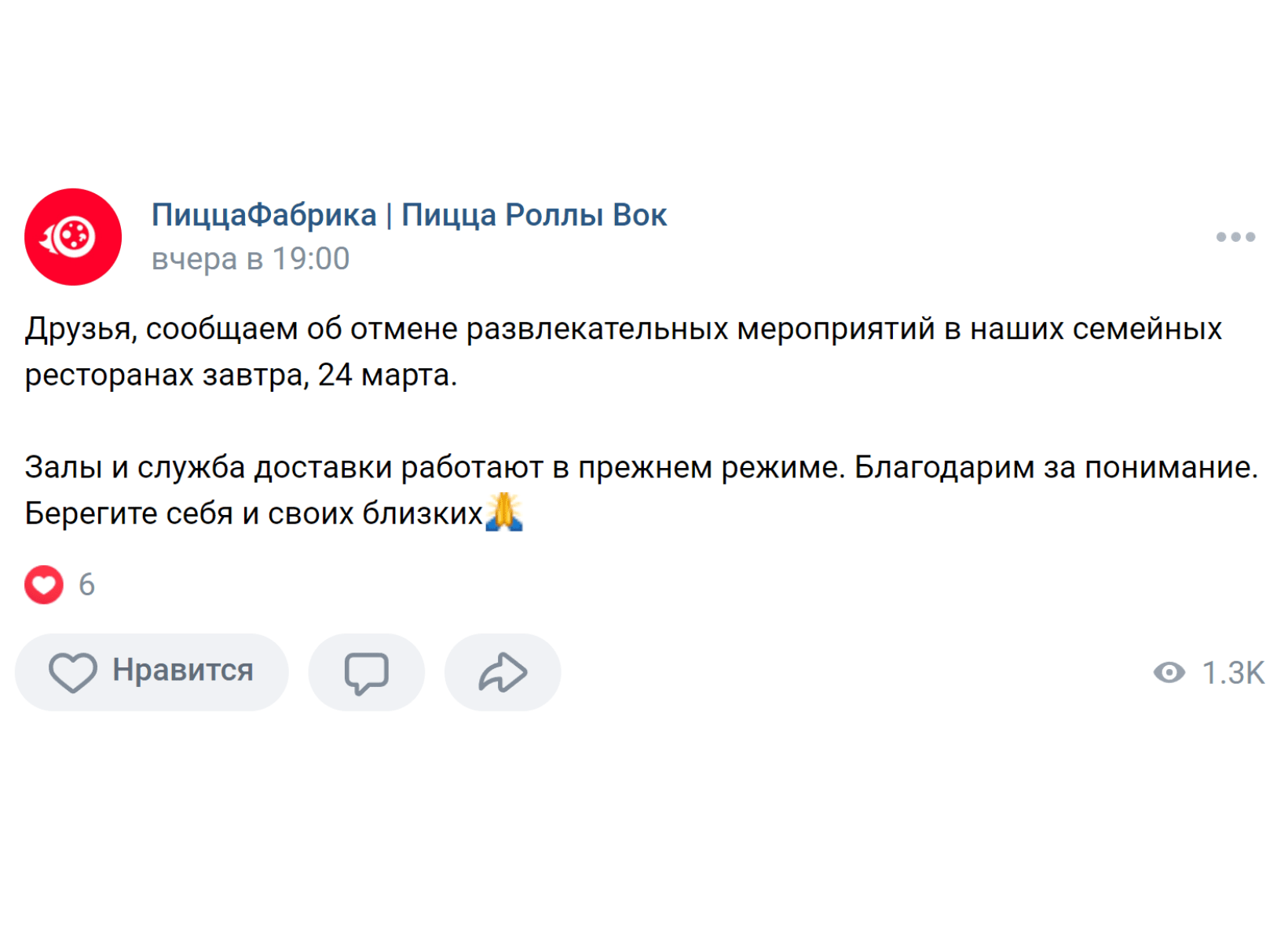This screenshot has height=932, width=1288.
Task: Click the eye views icon
Action: click(x=1169, y=673)
